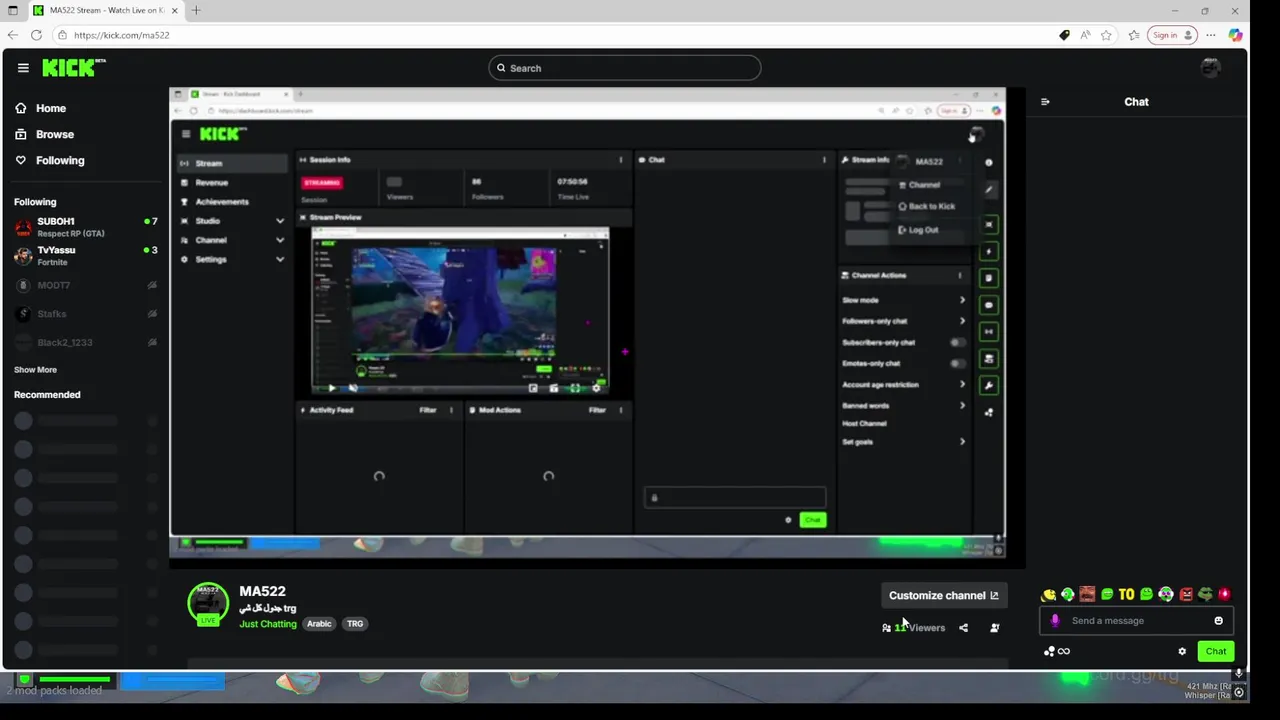1280x720 pixels.
Task: Open TvYassu channel in Following list
Action: click(x=85, y=256)
